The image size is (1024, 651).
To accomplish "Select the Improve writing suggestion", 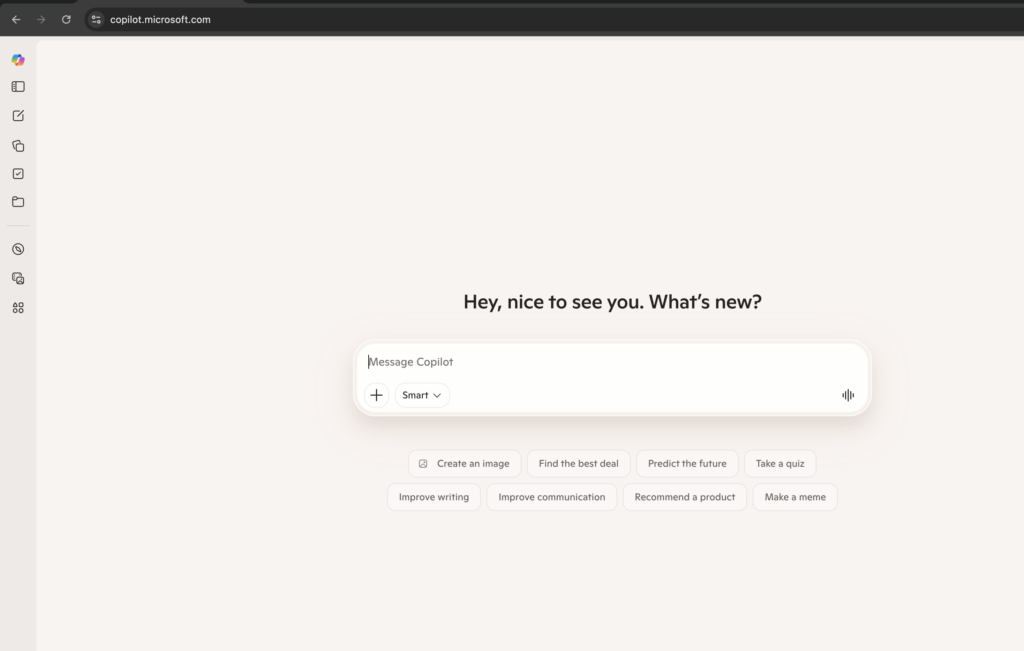I will tap(434, 497).
